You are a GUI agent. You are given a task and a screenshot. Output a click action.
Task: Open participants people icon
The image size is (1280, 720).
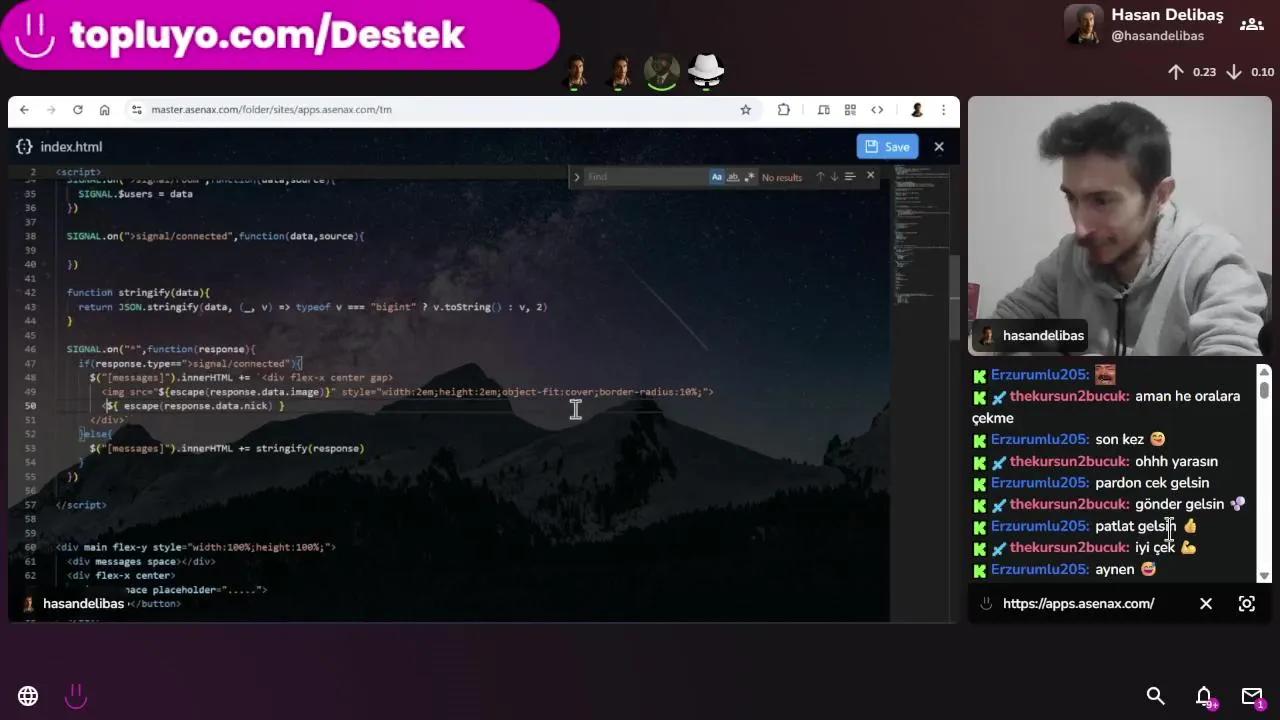(x=1252, y=25)
